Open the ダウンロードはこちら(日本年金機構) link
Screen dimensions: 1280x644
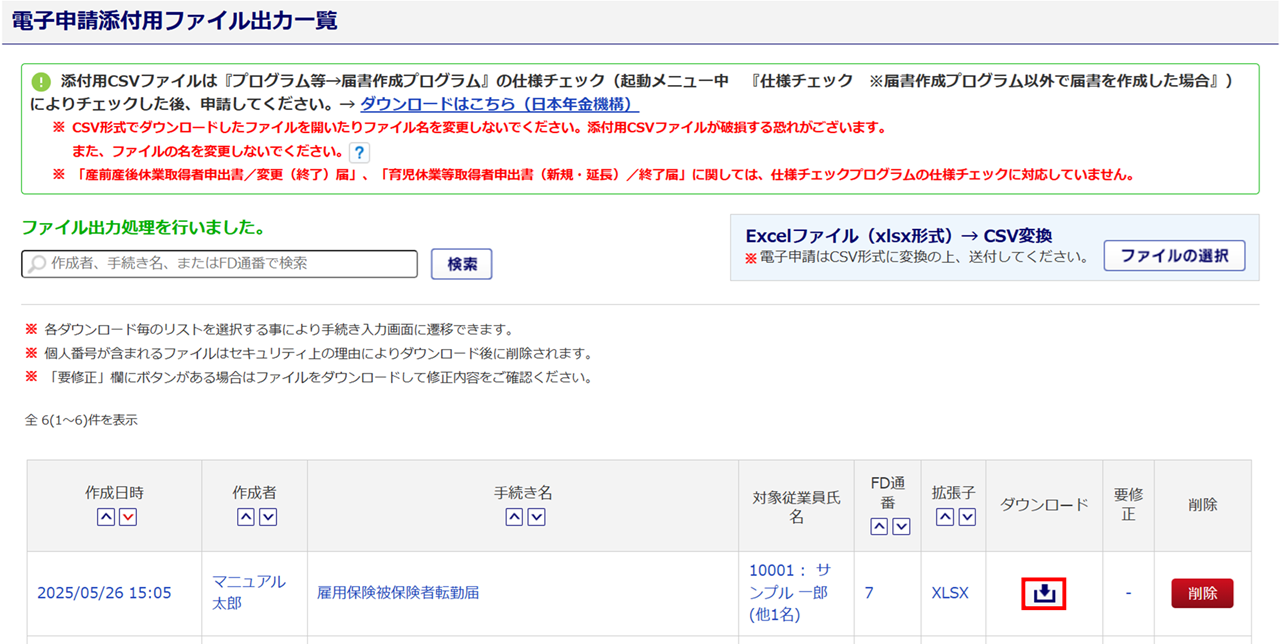pos(499,105)
